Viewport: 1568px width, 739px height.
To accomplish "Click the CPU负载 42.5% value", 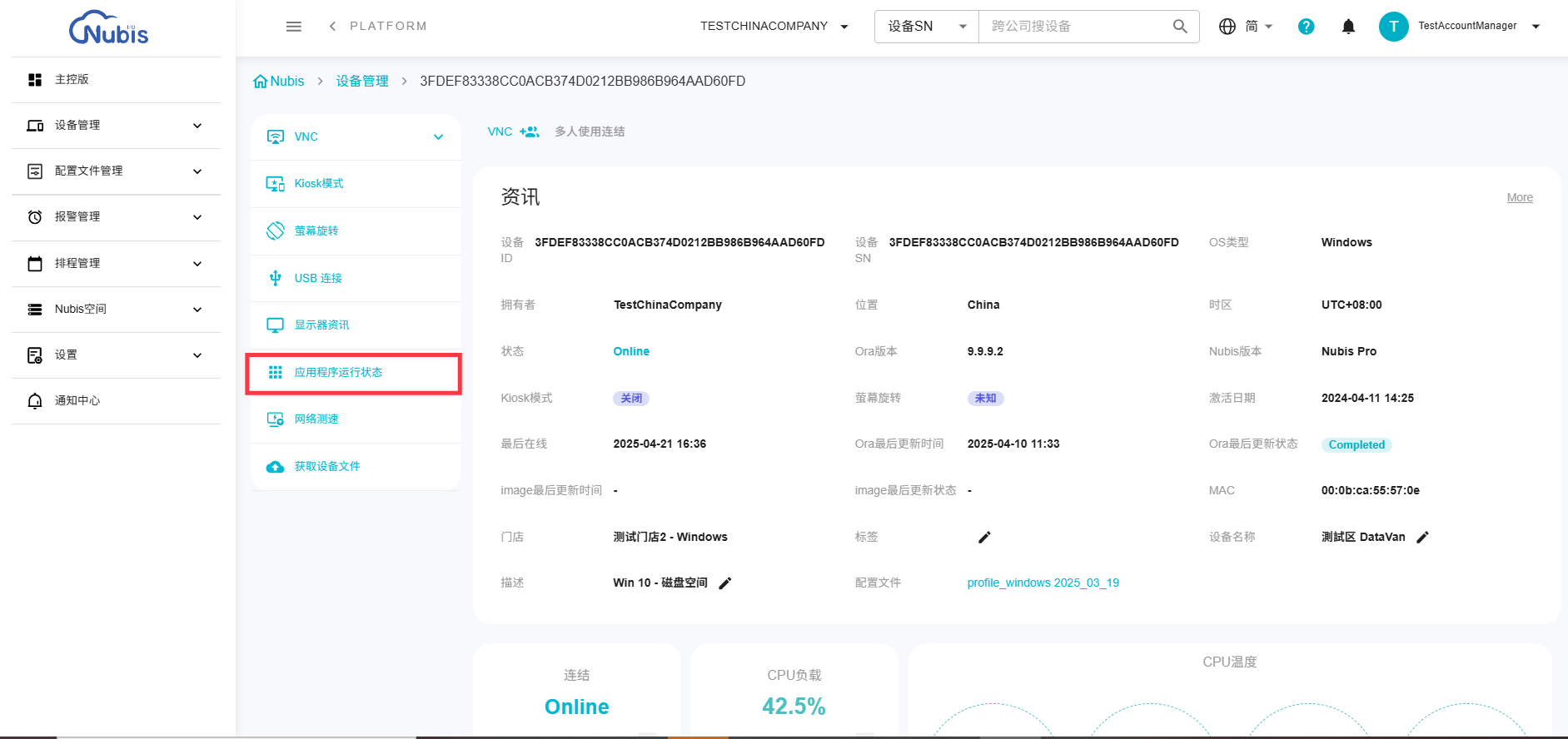I will pos(794,707).
